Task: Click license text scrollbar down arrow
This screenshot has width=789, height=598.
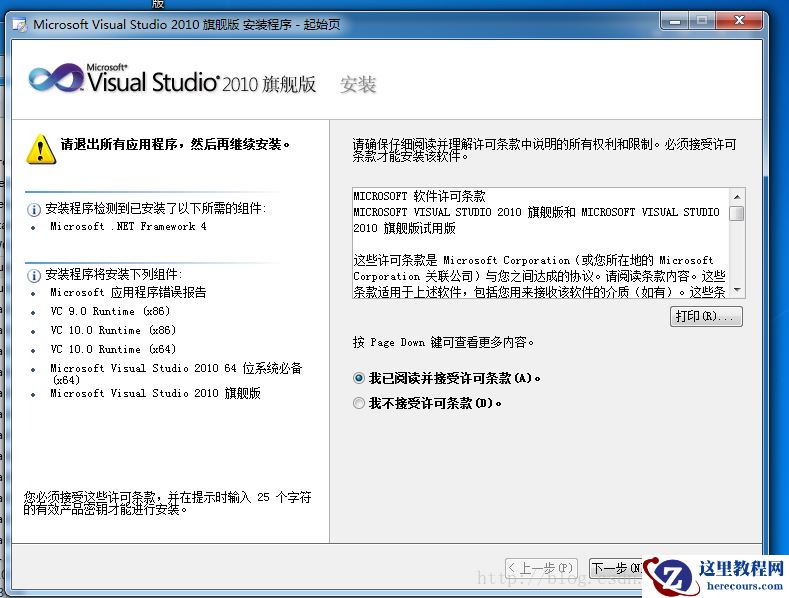Action: [x=737, y=289]
